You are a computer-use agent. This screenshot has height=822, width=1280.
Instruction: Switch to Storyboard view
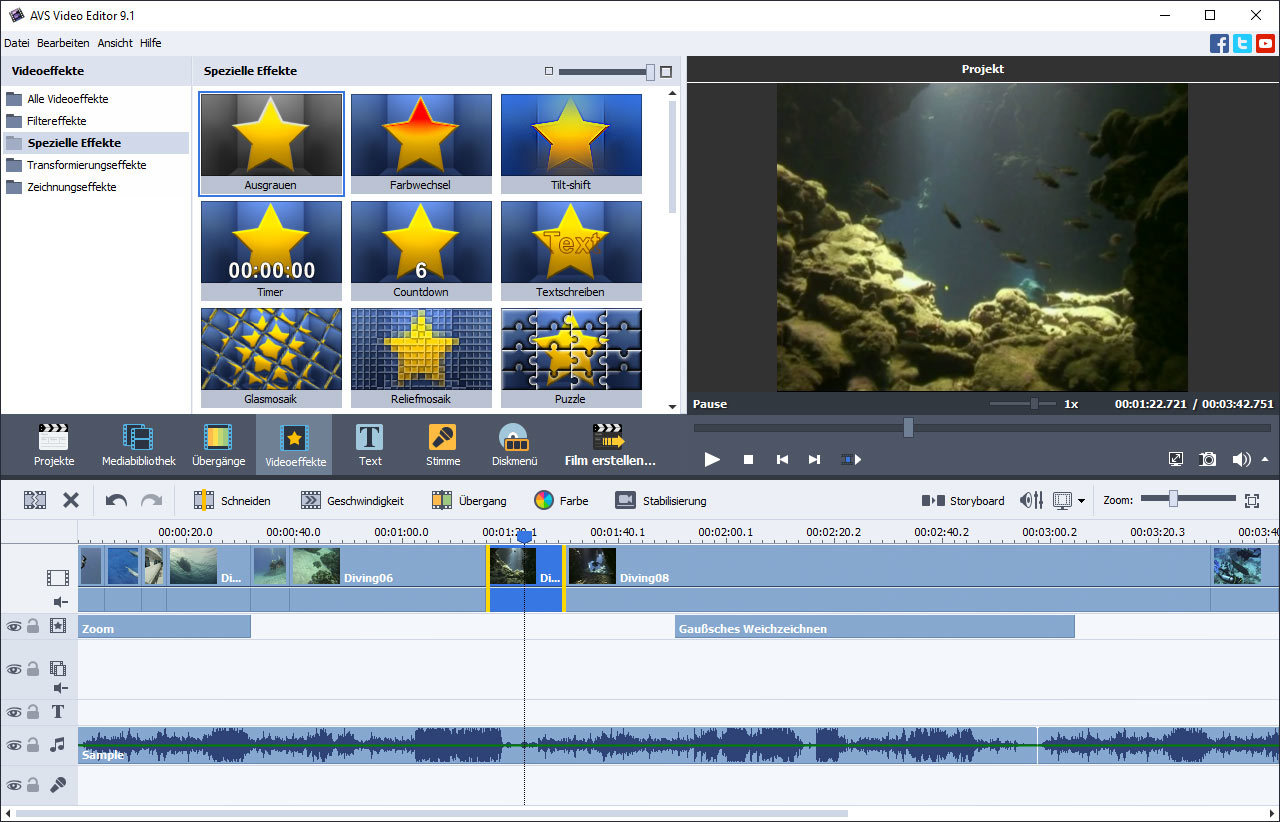click(x=963, y=500)
